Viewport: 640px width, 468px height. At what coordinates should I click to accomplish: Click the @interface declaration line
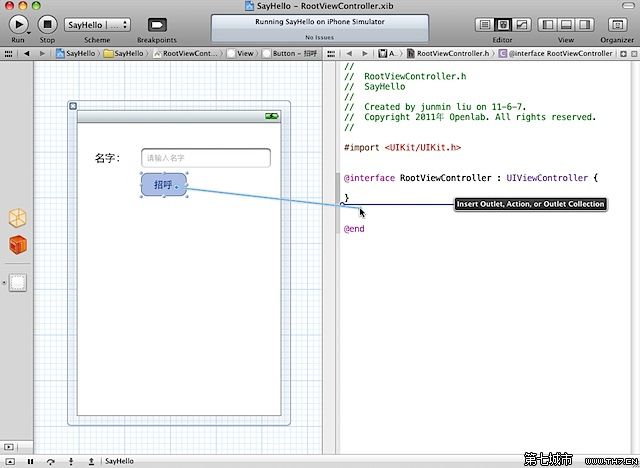click(x=471, y=178)
